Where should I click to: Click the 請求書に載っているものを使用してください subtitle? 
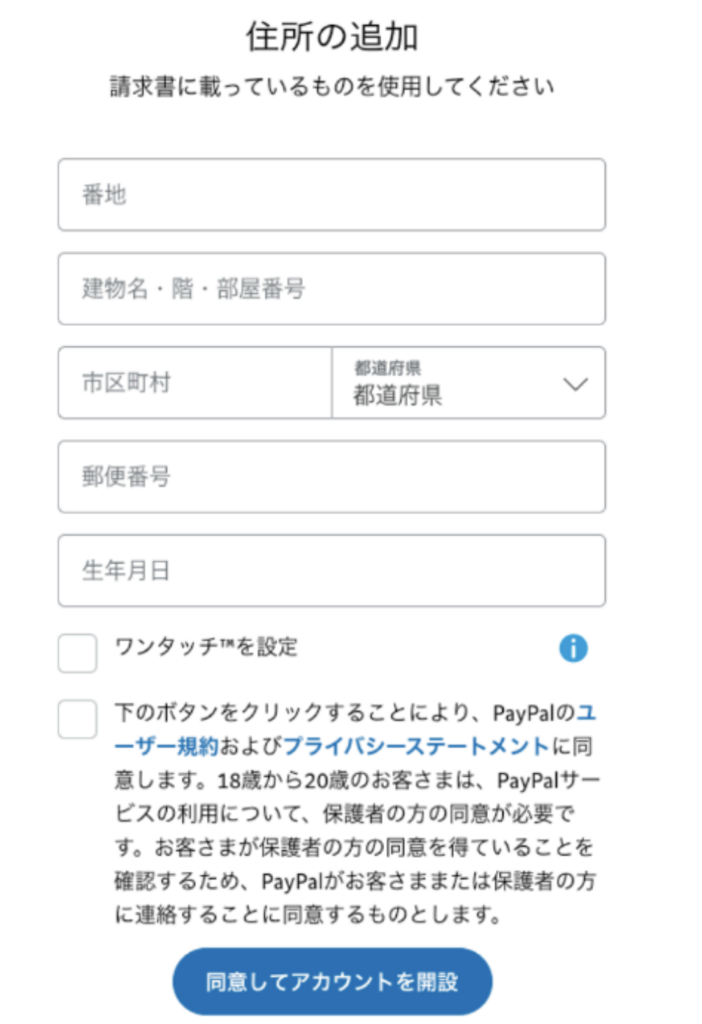[x=332, y=87]
